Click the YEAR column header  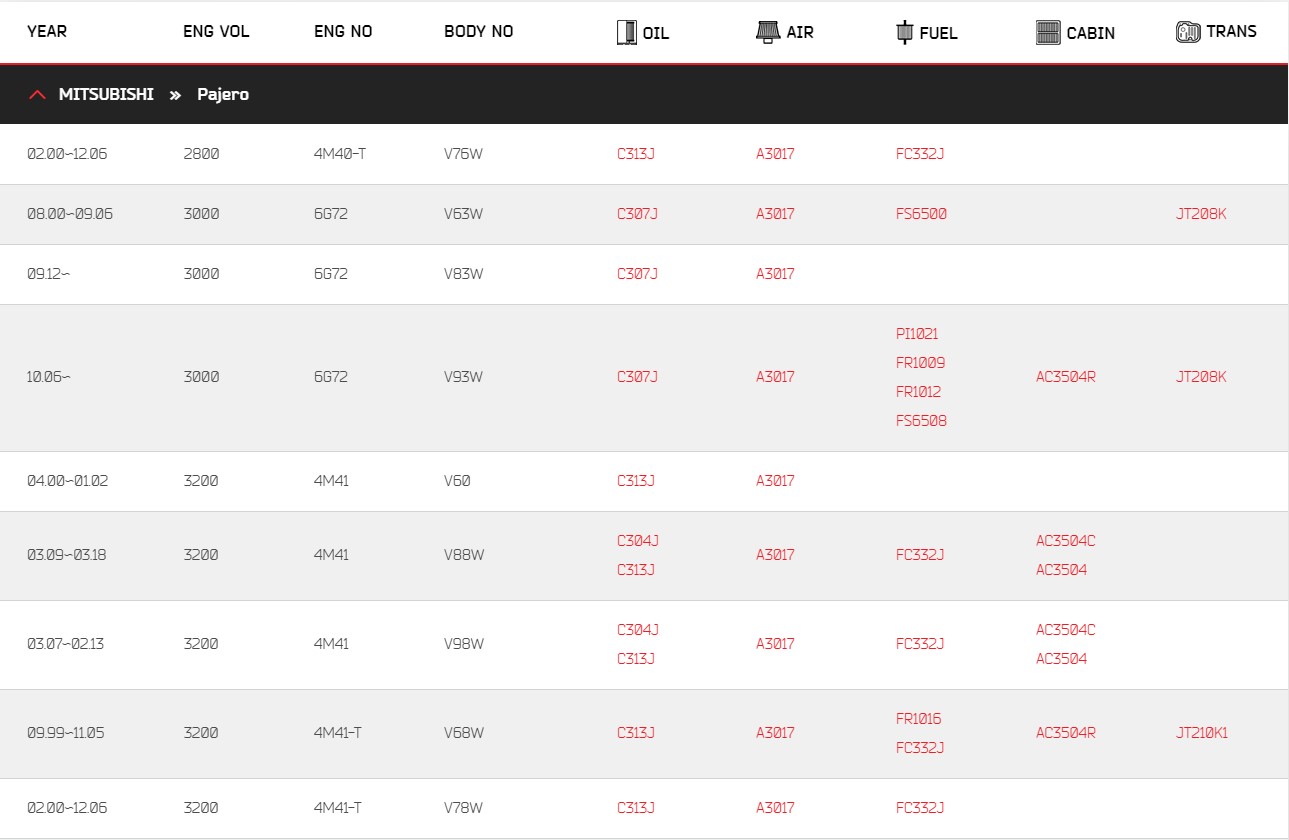coord(47,31)
